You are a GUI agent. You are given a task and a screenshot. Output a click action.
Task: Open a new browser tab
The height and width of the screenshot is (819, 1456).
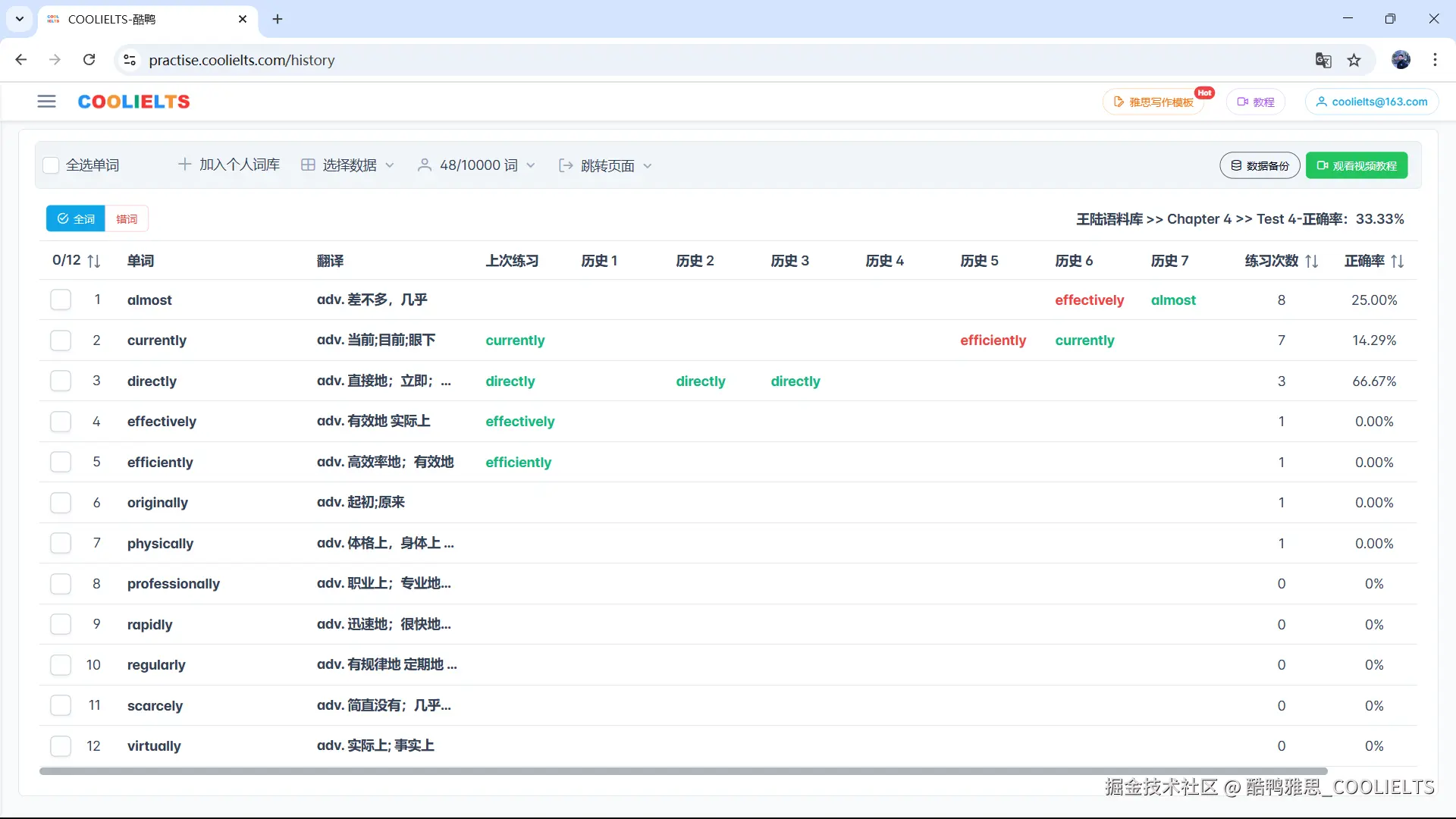(x=278, y=19)
